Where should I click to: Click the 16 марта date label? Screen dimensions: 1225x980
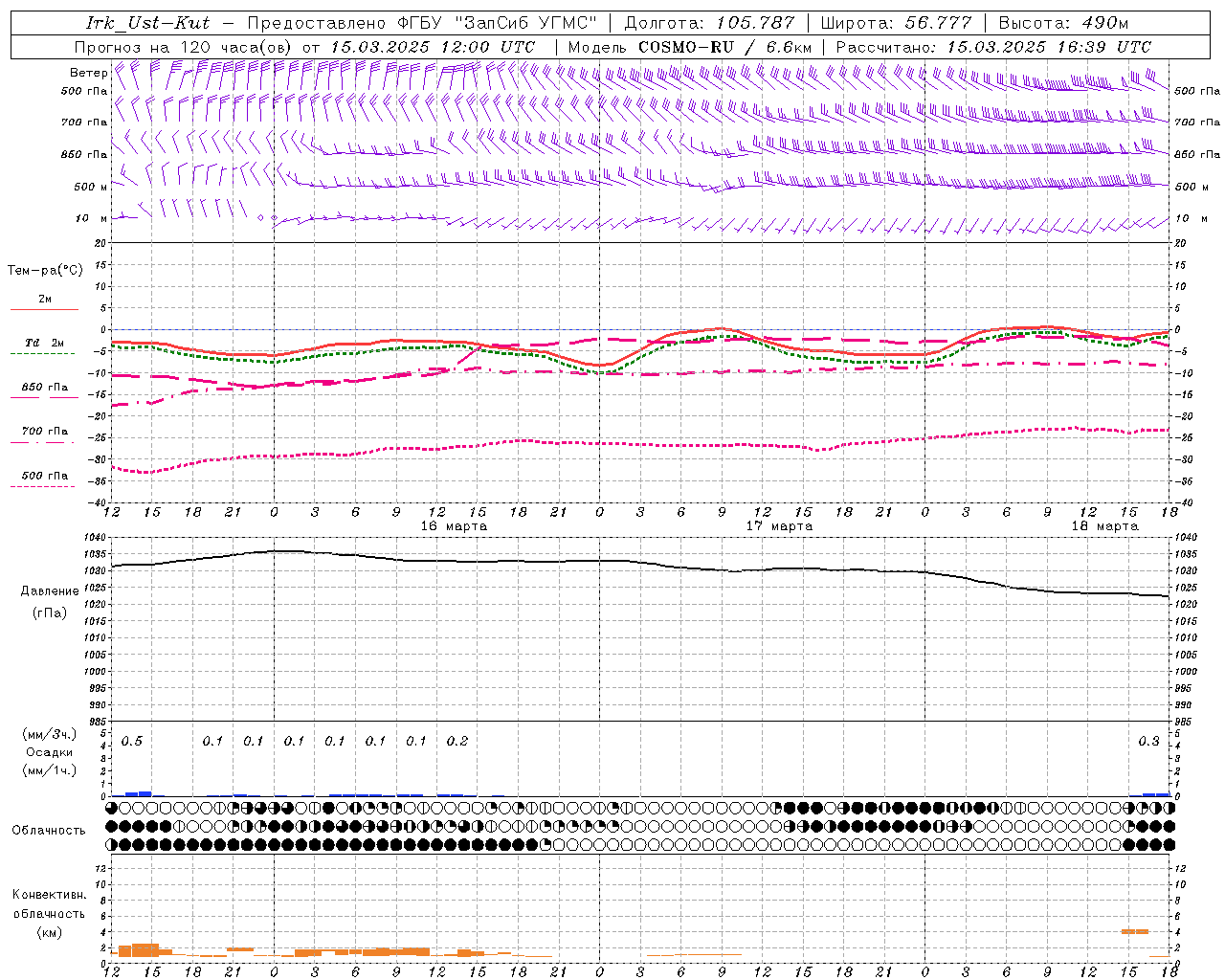[x=454, y=526]
